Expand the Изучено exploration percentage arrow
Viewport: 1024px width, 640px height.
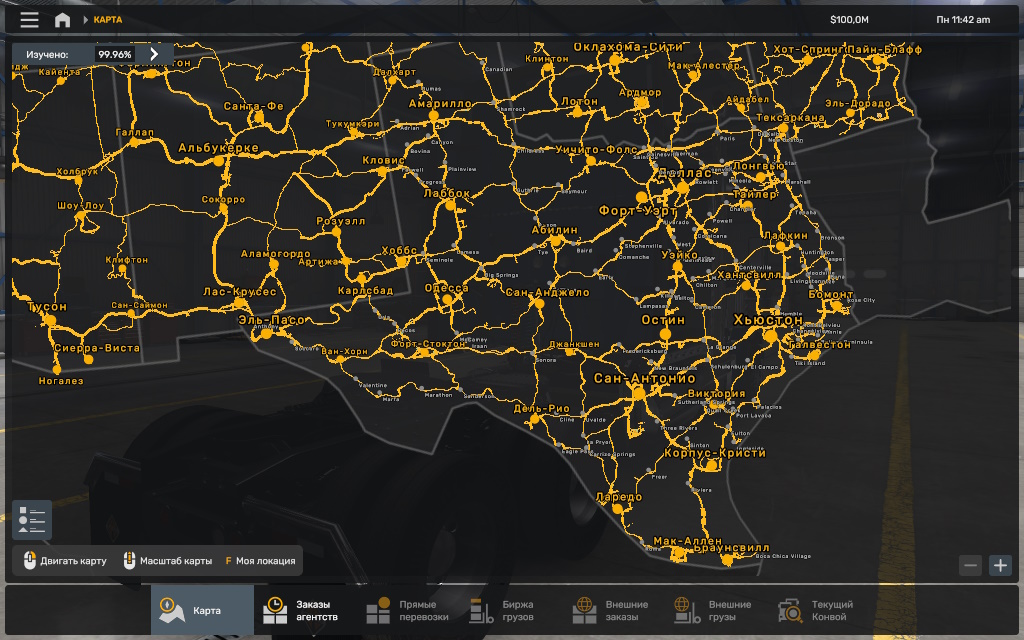pyautogui.click(x=154, y=54)
